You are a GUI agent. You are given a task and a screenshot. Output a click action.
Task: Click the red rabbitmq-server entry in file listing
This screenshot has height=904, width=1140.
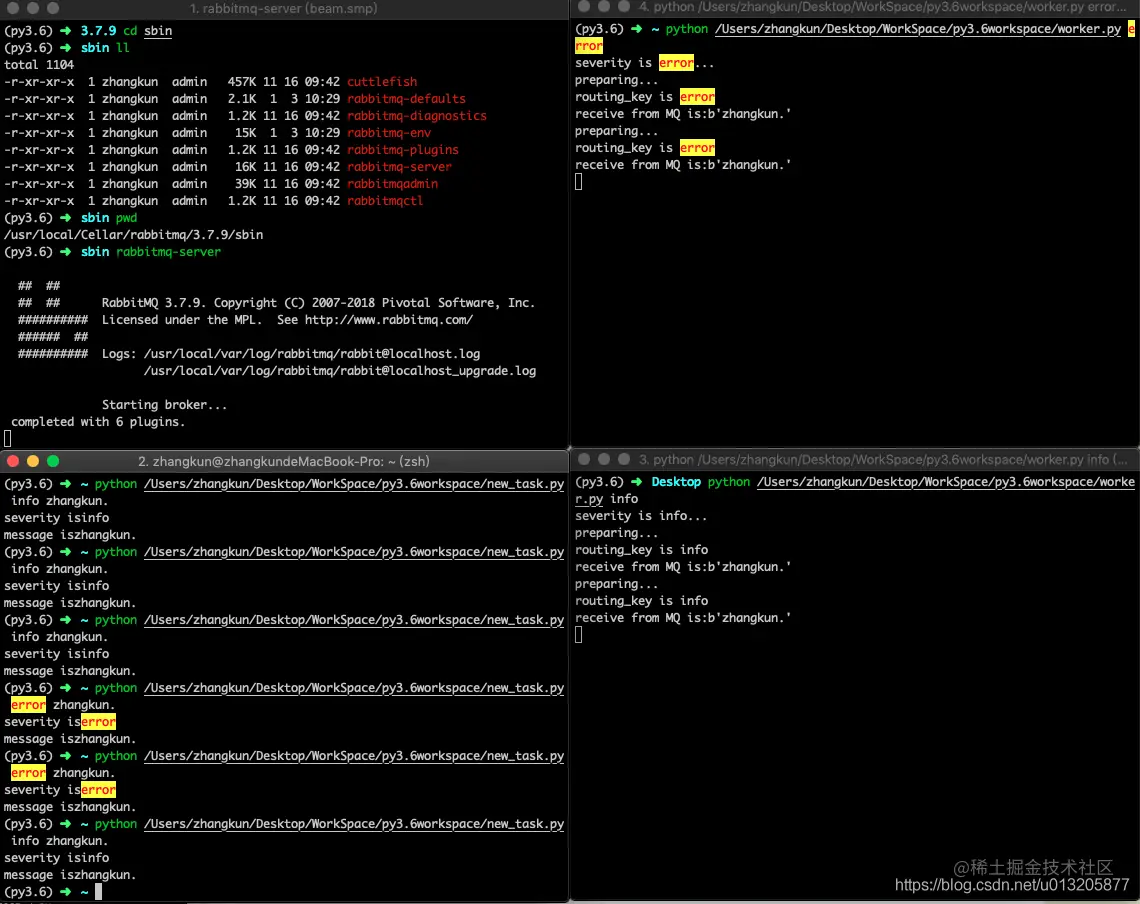[399, 167]
